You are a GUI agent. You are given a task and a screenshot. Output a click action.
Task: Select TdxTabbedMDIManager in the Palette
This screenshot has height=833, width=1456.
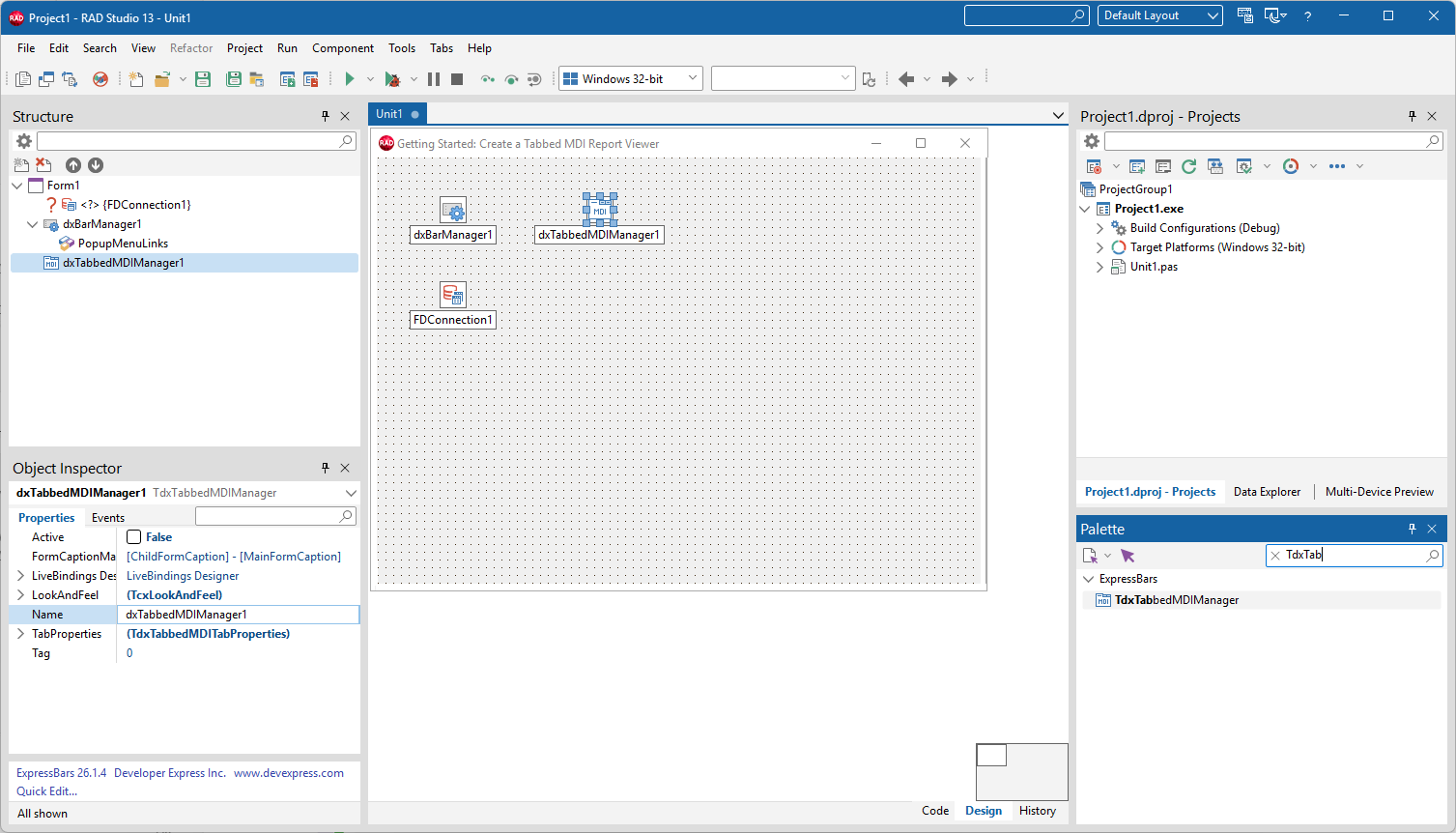1261,600
